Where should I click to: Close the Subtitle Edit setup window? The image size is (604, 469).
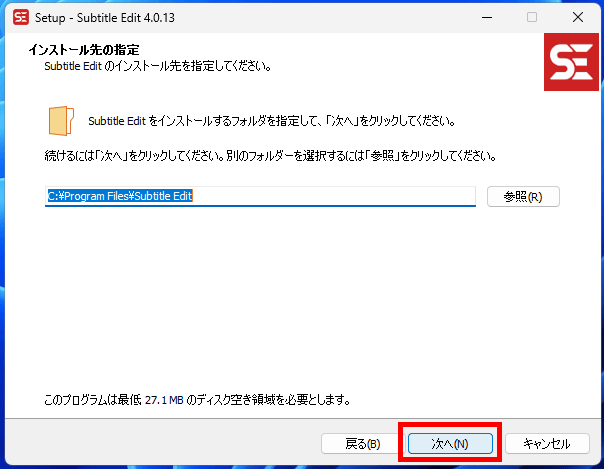pyautogui.click(x=577, y=17)
